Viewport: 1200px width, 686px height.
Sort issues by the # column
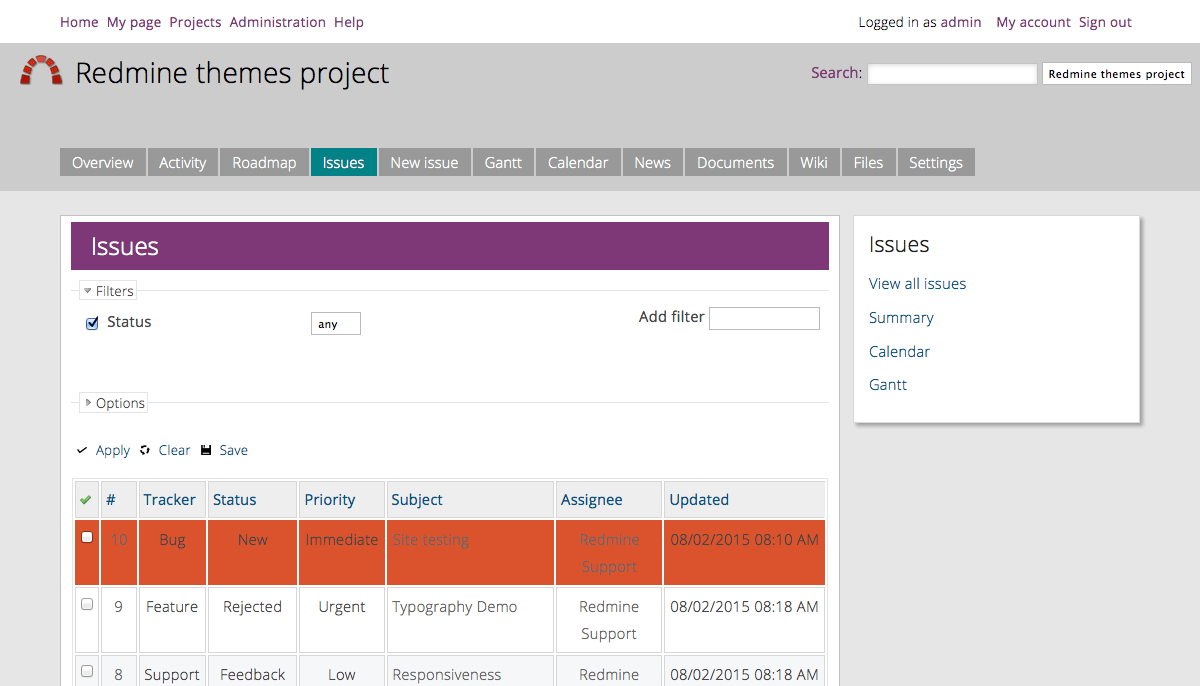(111, 500)
